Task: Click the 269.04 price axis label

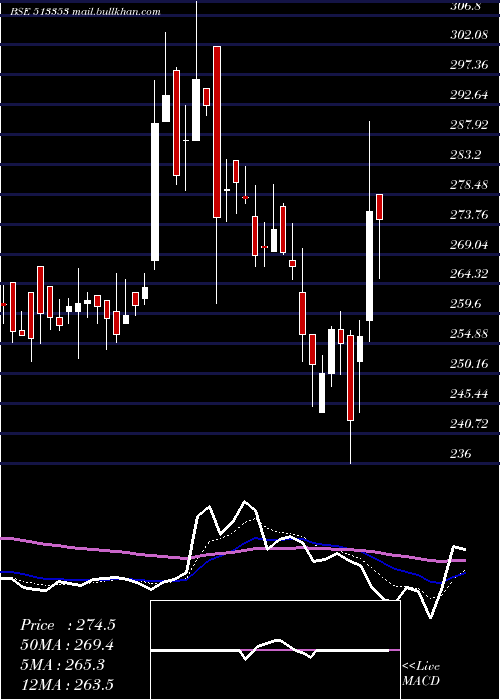Action: (469, 245)
